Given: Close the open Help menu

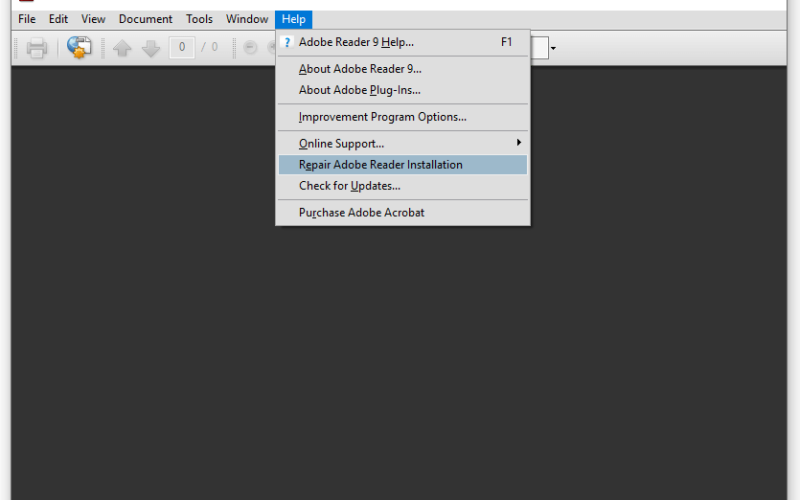Looking at the screenshot, I should [293, 19].
